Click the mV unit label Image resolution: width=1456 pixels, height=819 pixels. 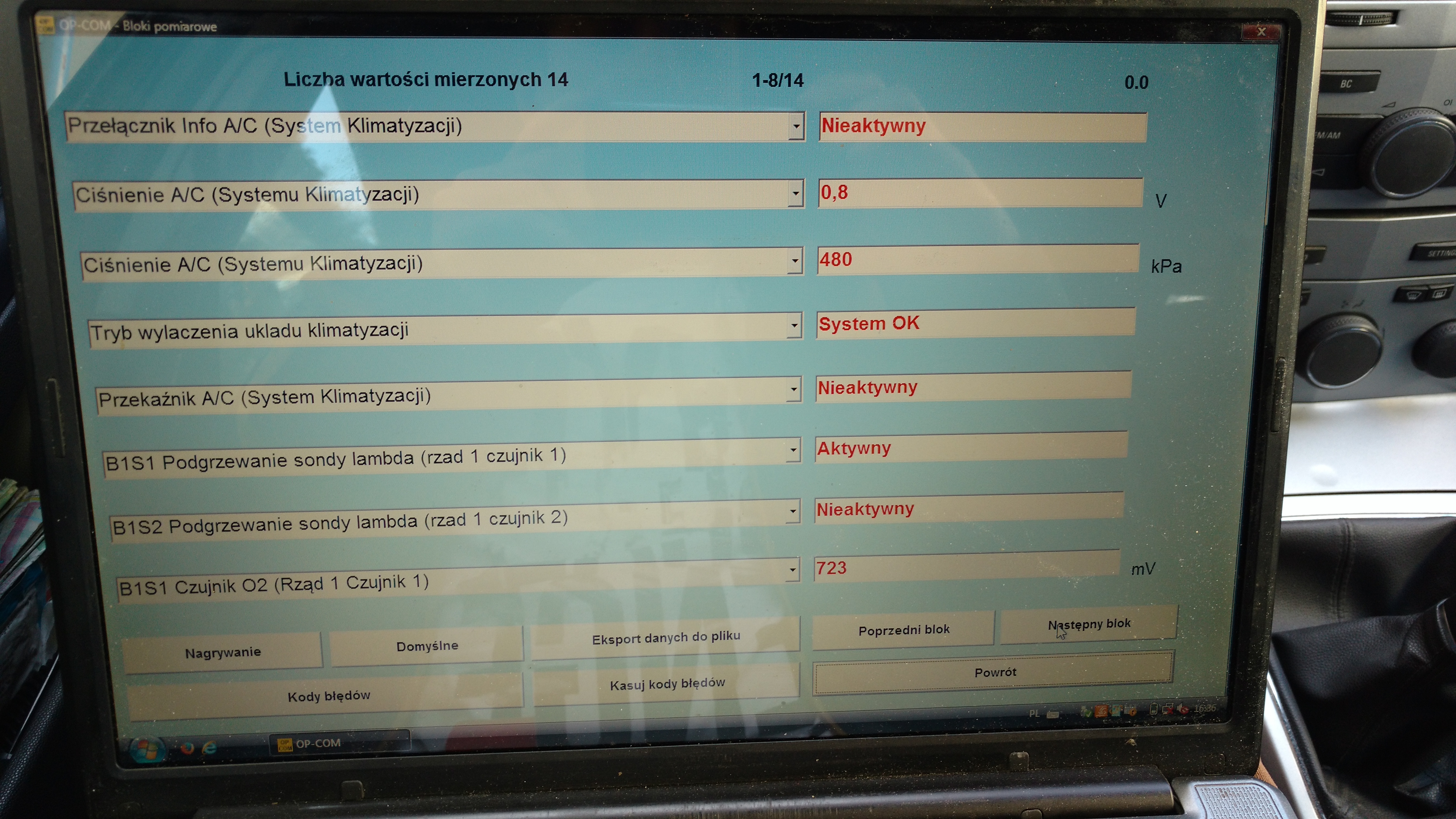pos(1143,569)
